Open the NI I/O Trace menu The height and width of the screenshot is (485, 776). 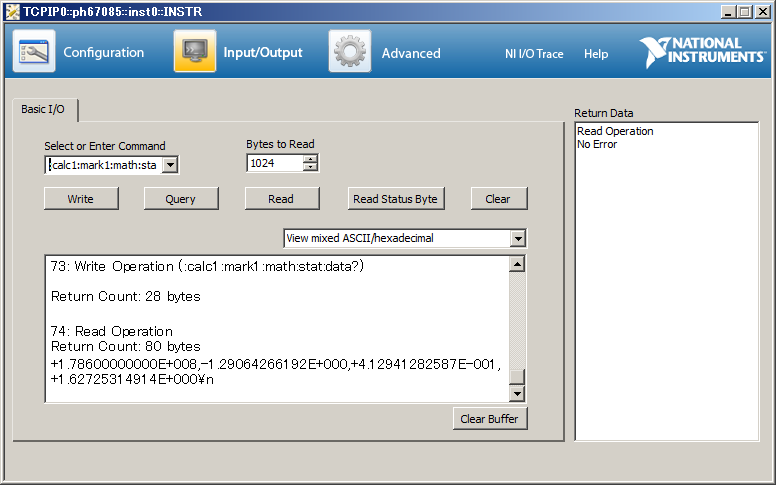click(x=534, y=53)
